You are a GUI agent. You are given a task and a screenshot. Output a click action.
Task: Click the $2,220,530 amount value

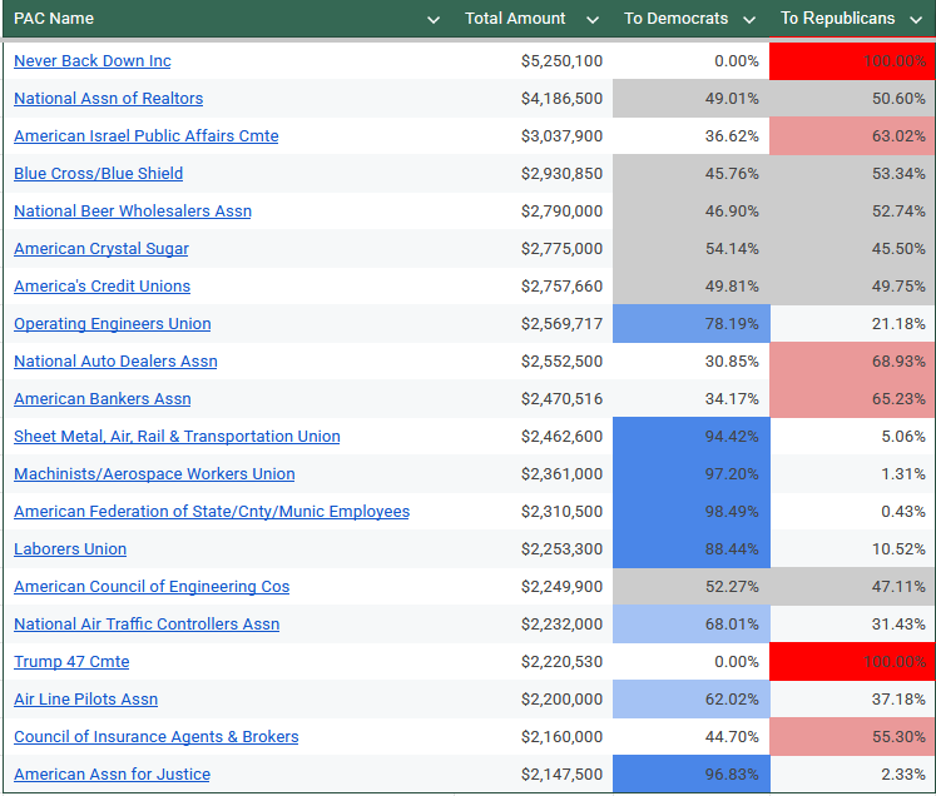(562, 662)
